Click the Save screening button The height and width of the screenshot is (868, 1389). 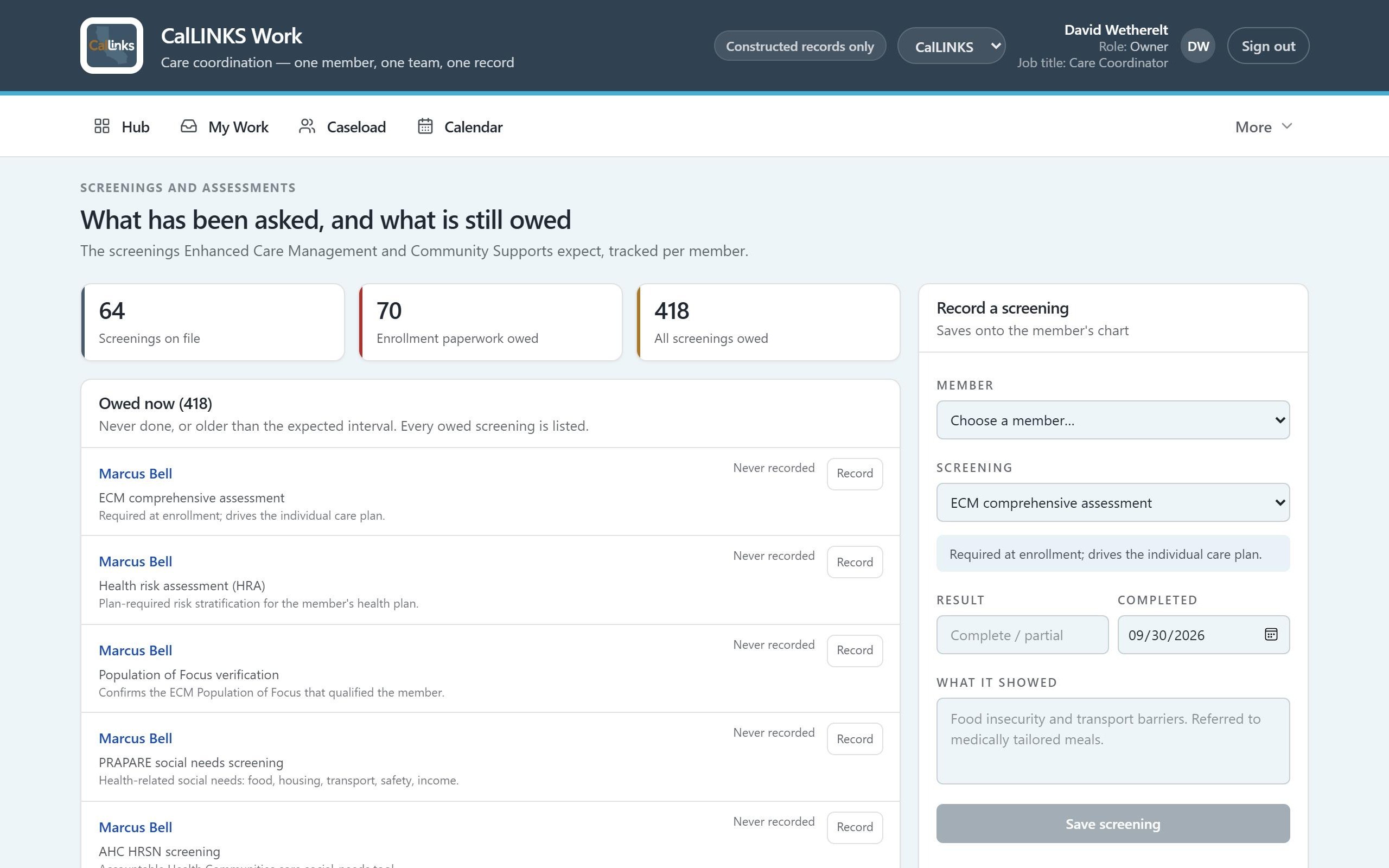click(1112, 824)
